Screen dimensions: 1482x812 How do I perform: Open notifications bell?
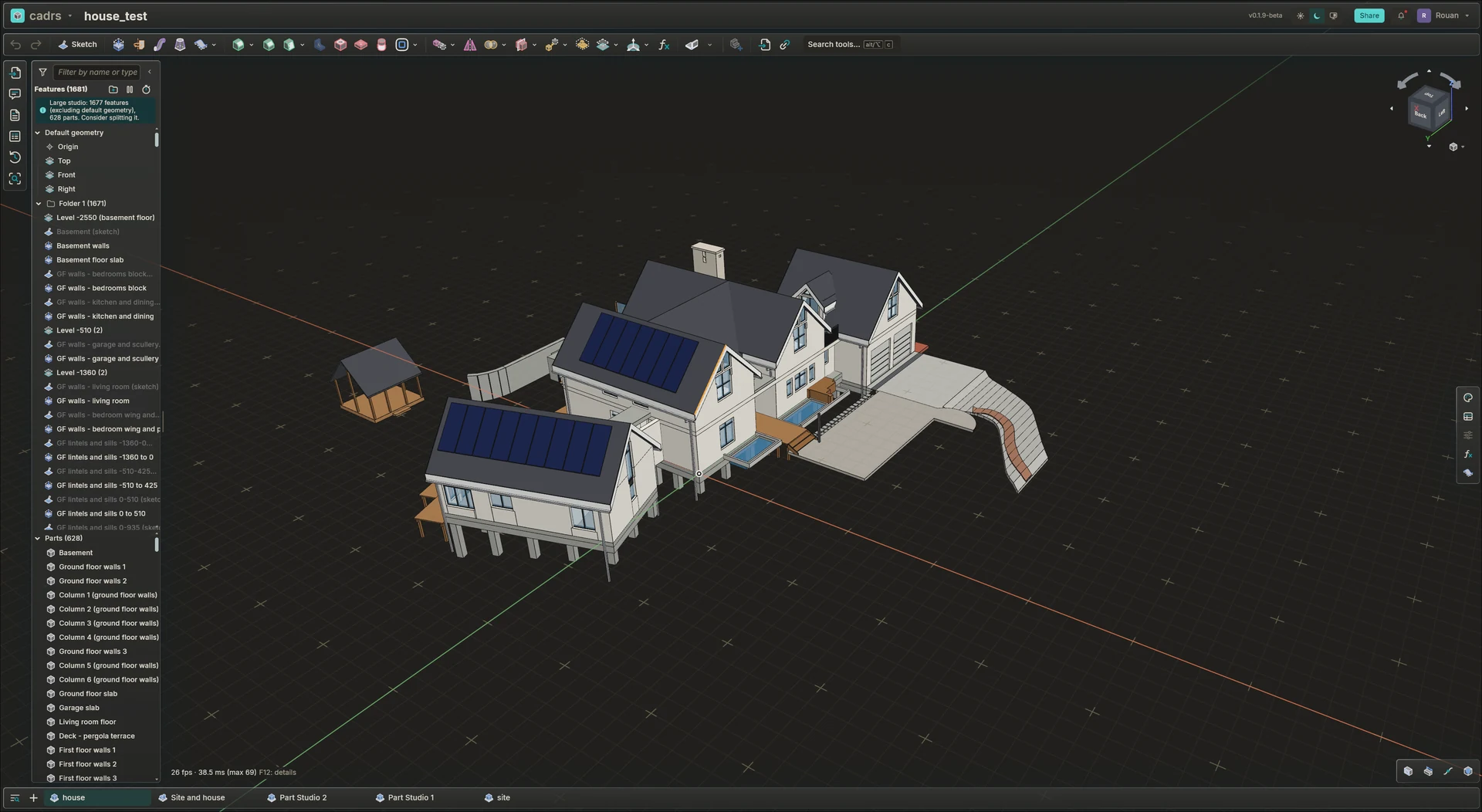tap(1401, 15)
